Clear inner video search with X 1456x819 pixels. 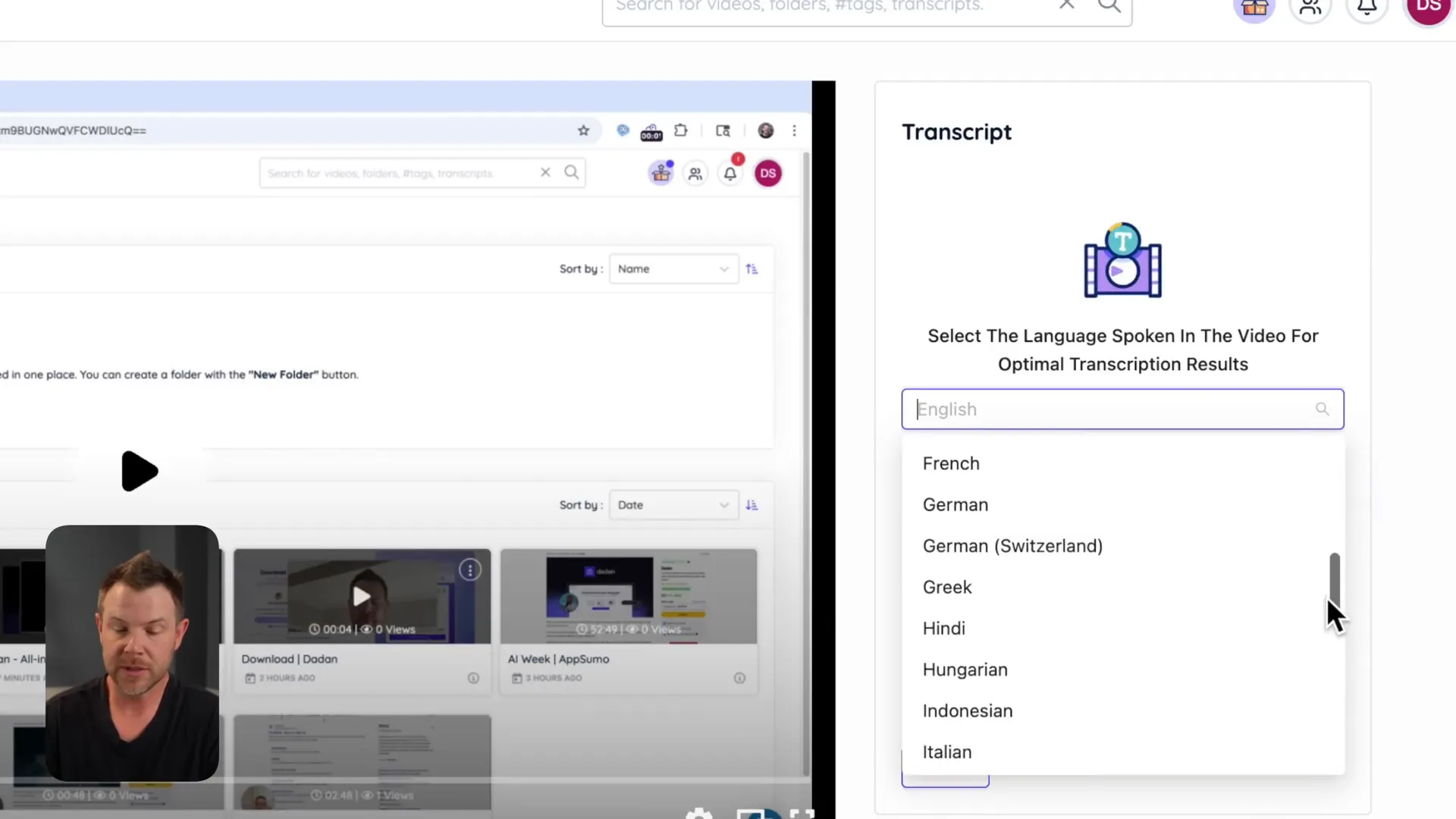pyautogui.click(x=545, y=172)
